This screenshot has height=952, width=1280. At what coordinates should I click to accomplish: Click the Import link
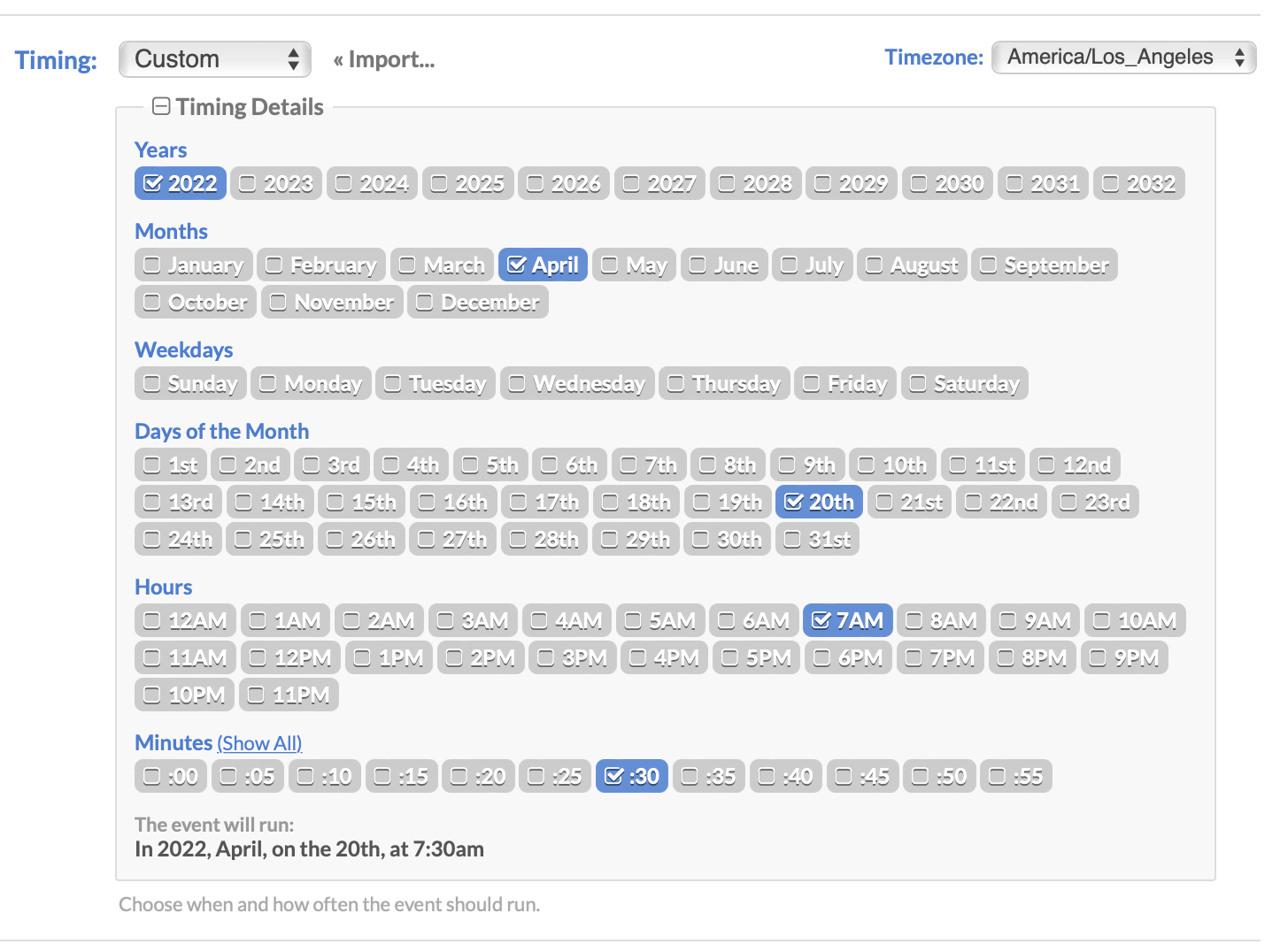[x=384, y=60]
